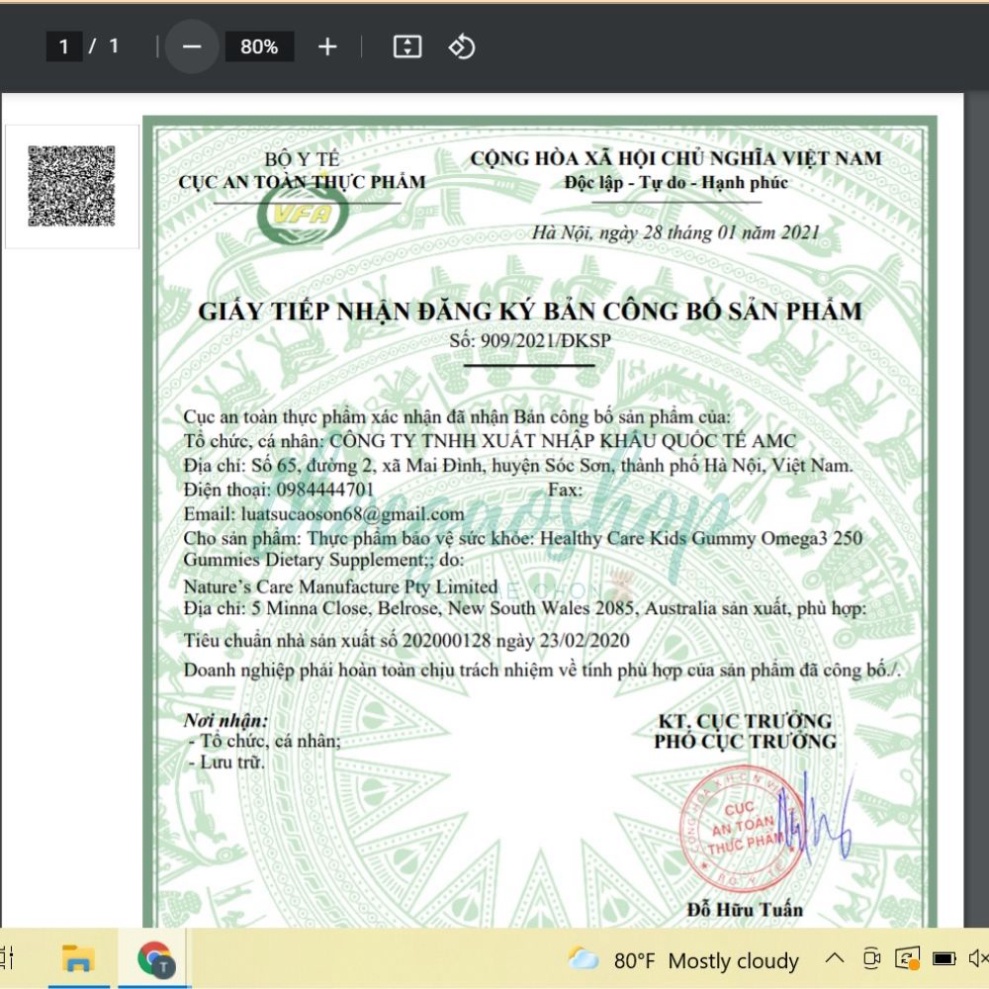This screenshot has width=989, height=989.
Task: Toggle fit to page view
Action: click(407, 47)
